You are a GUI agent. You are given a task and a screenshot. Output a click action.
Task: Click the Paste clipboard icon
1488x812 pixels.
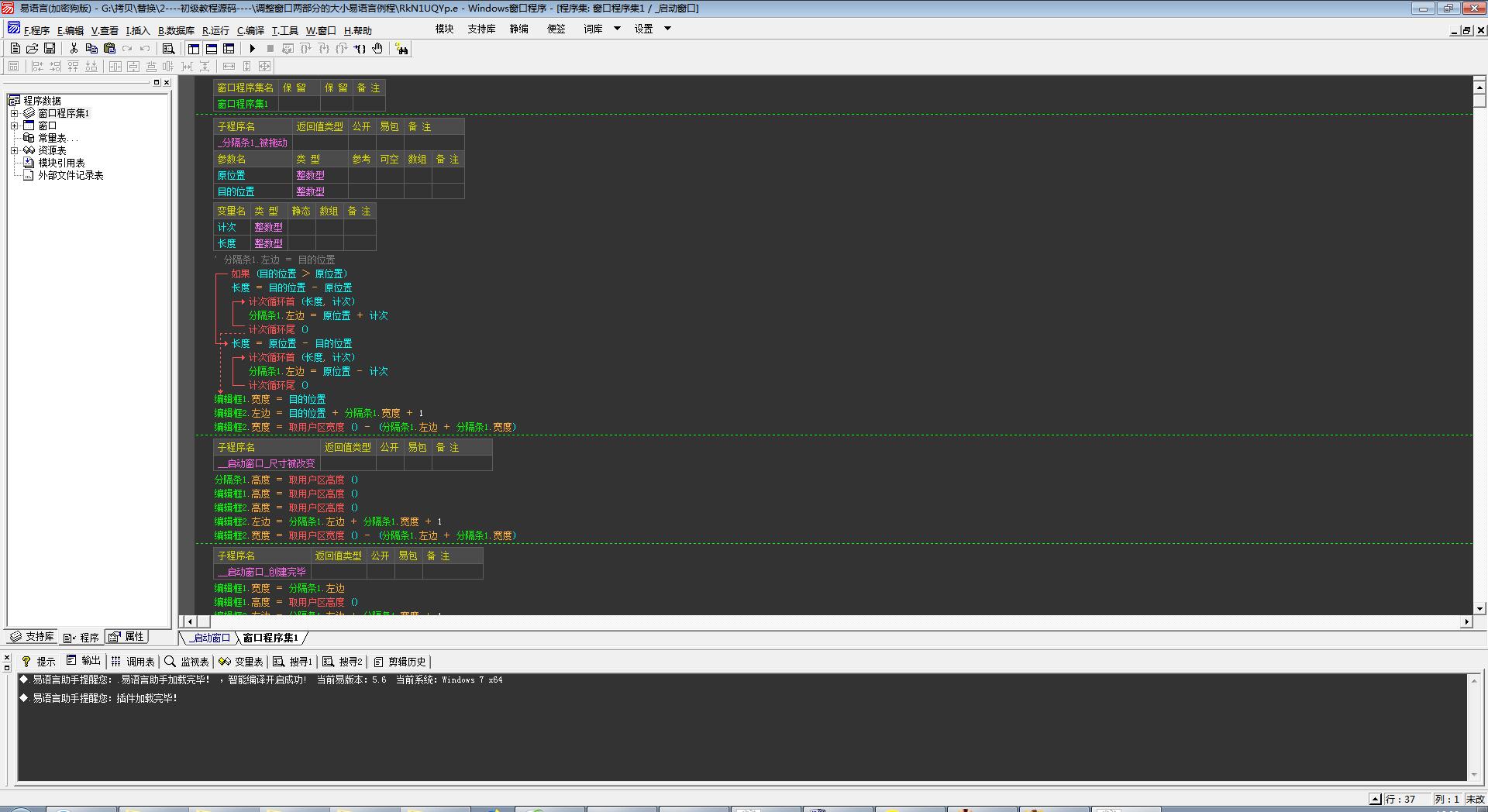[109, 48]
